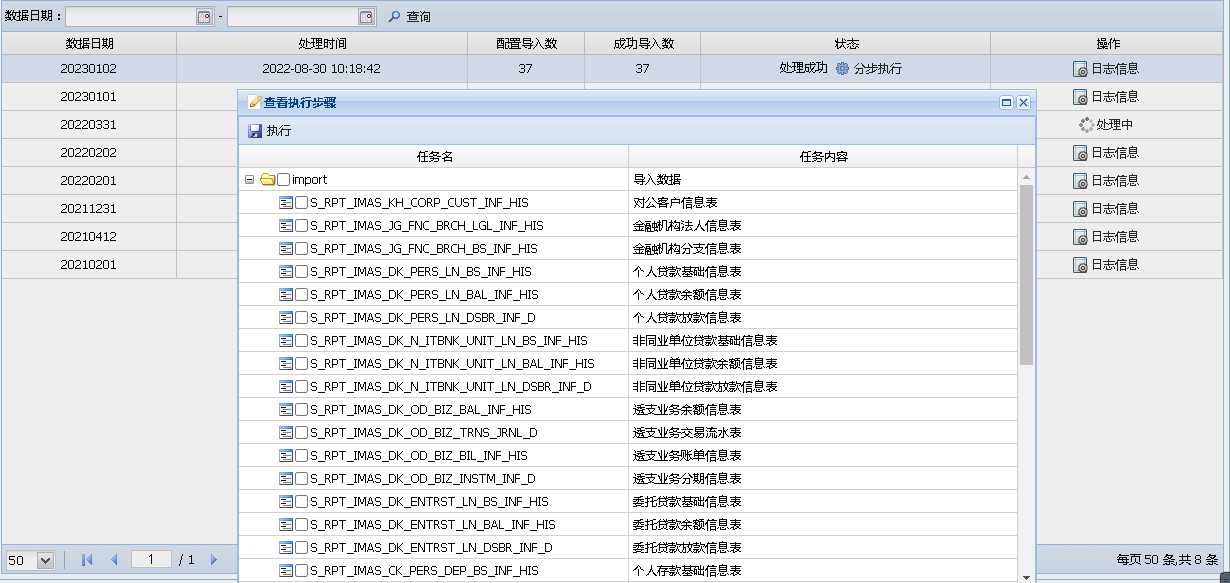Select checkbox for S_RPT_IMAS_DK_PERS_LN_BAL_INF_HIS
This screenshot has height=583, width=1230.
point(301,295)
